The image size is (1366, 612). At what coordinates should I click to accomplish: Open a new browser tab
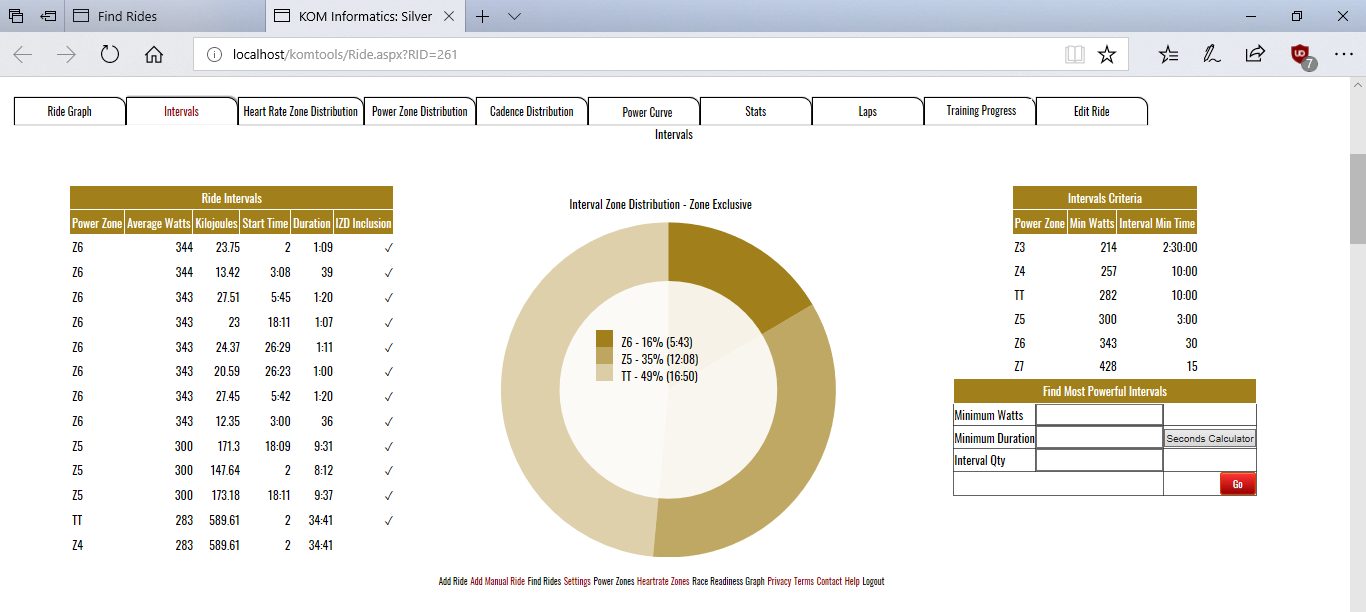click(x=483, y=17)
